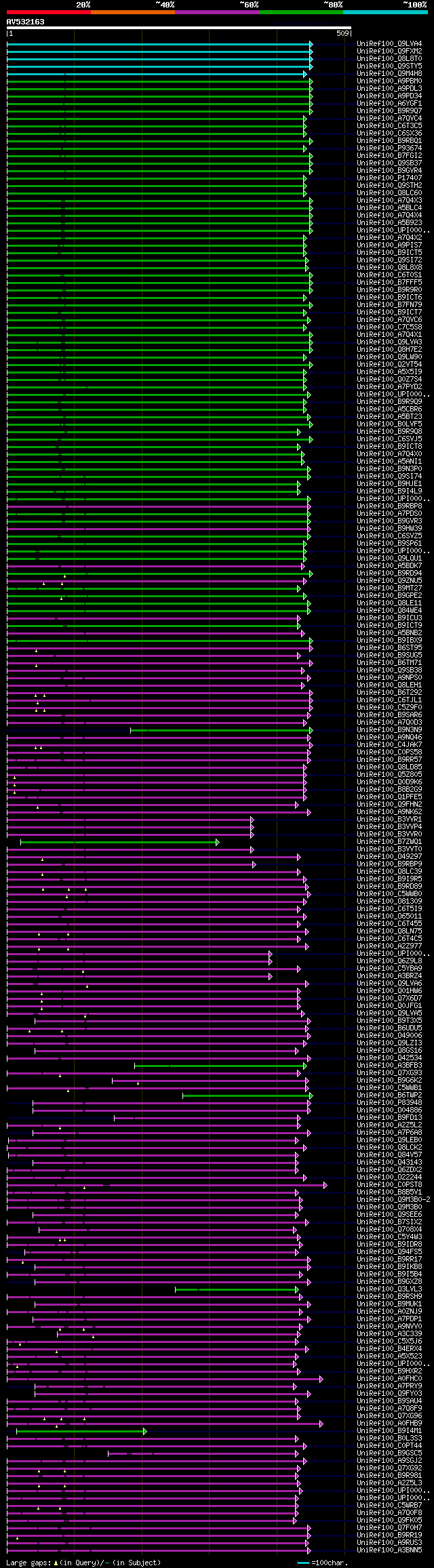434x1568 pixels.
Task: Click the red 20% identity legend segment
Action: coord(48,12)
